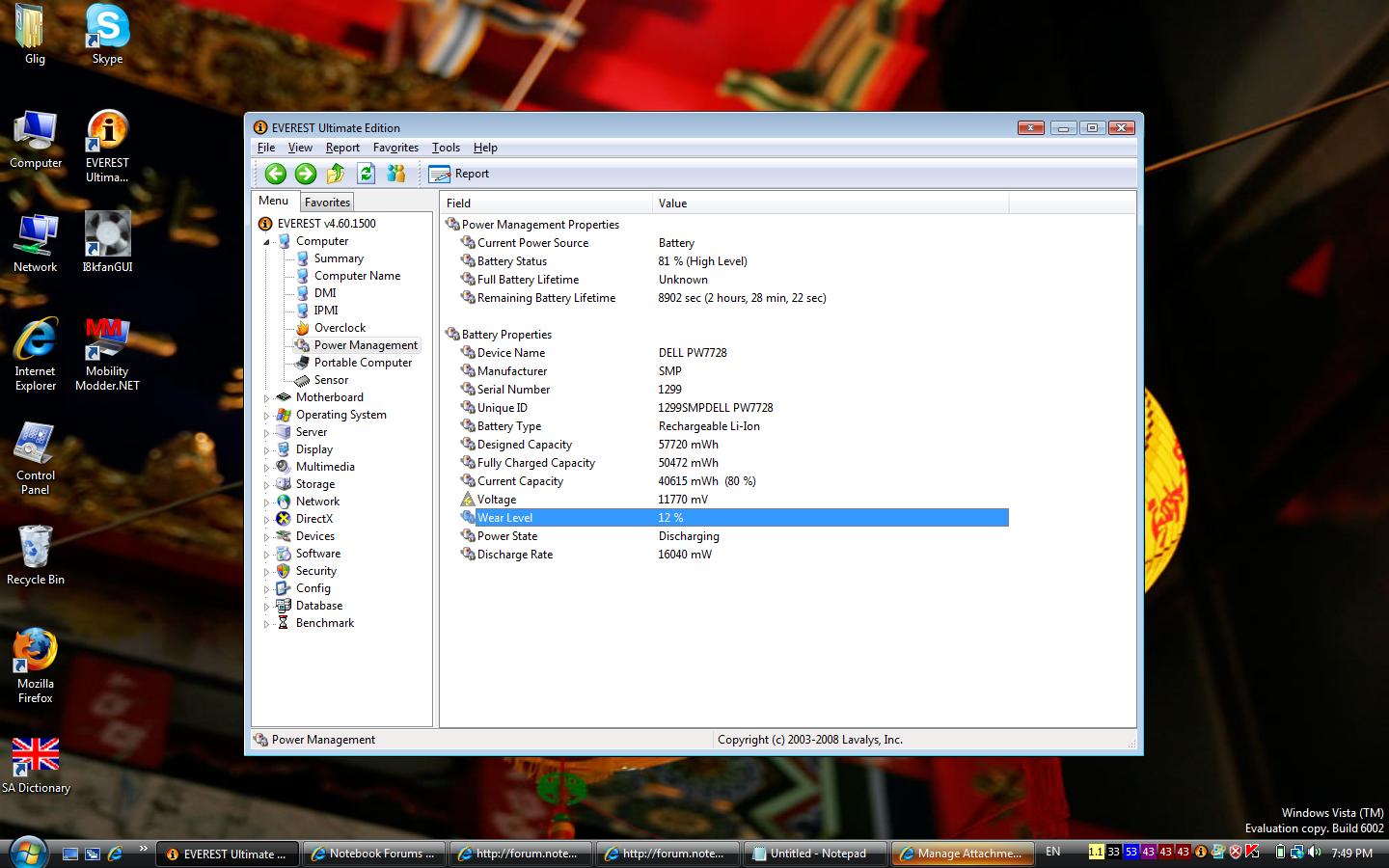Open the Internet Explorer desktop icon
This screenshot has height=868, width=1389.
pos(36,354)
